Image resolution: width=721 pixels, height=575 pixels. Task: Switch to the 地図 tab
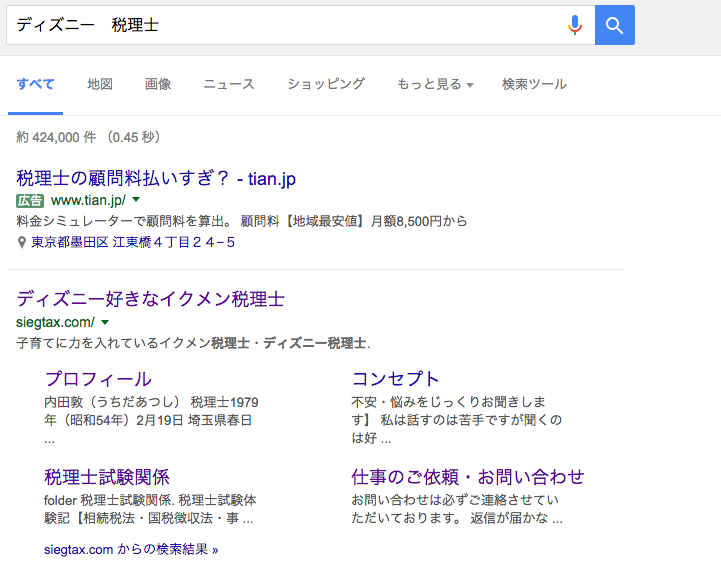coord(100,84)
